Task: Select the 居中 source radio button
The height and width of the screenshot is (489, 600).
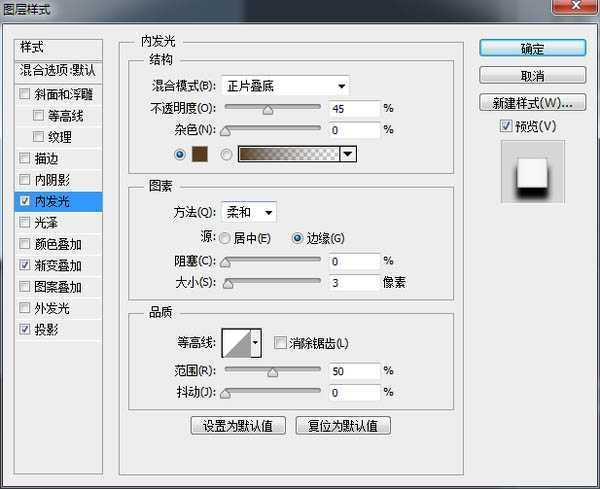Action: pos(224,238)
